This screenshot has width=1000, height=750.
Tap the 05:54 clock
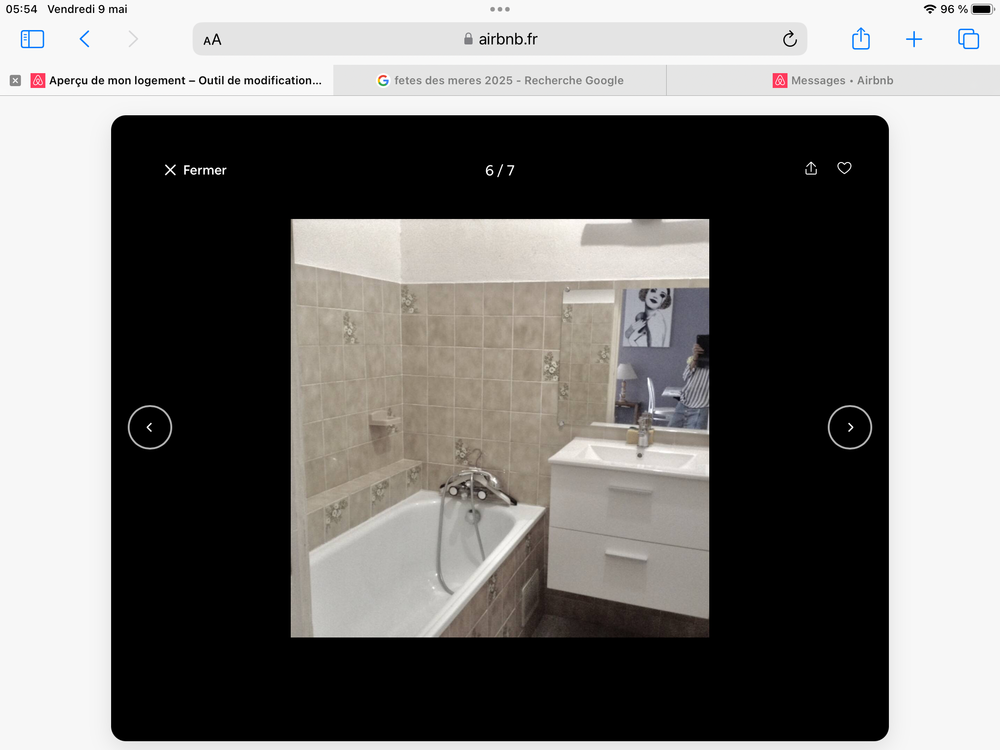[22, 9]
